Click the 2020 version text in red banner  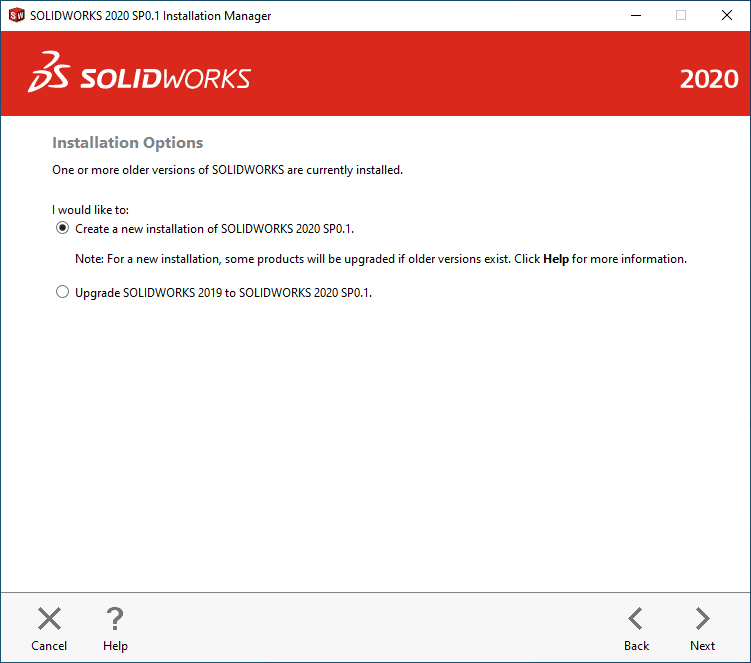708,80
